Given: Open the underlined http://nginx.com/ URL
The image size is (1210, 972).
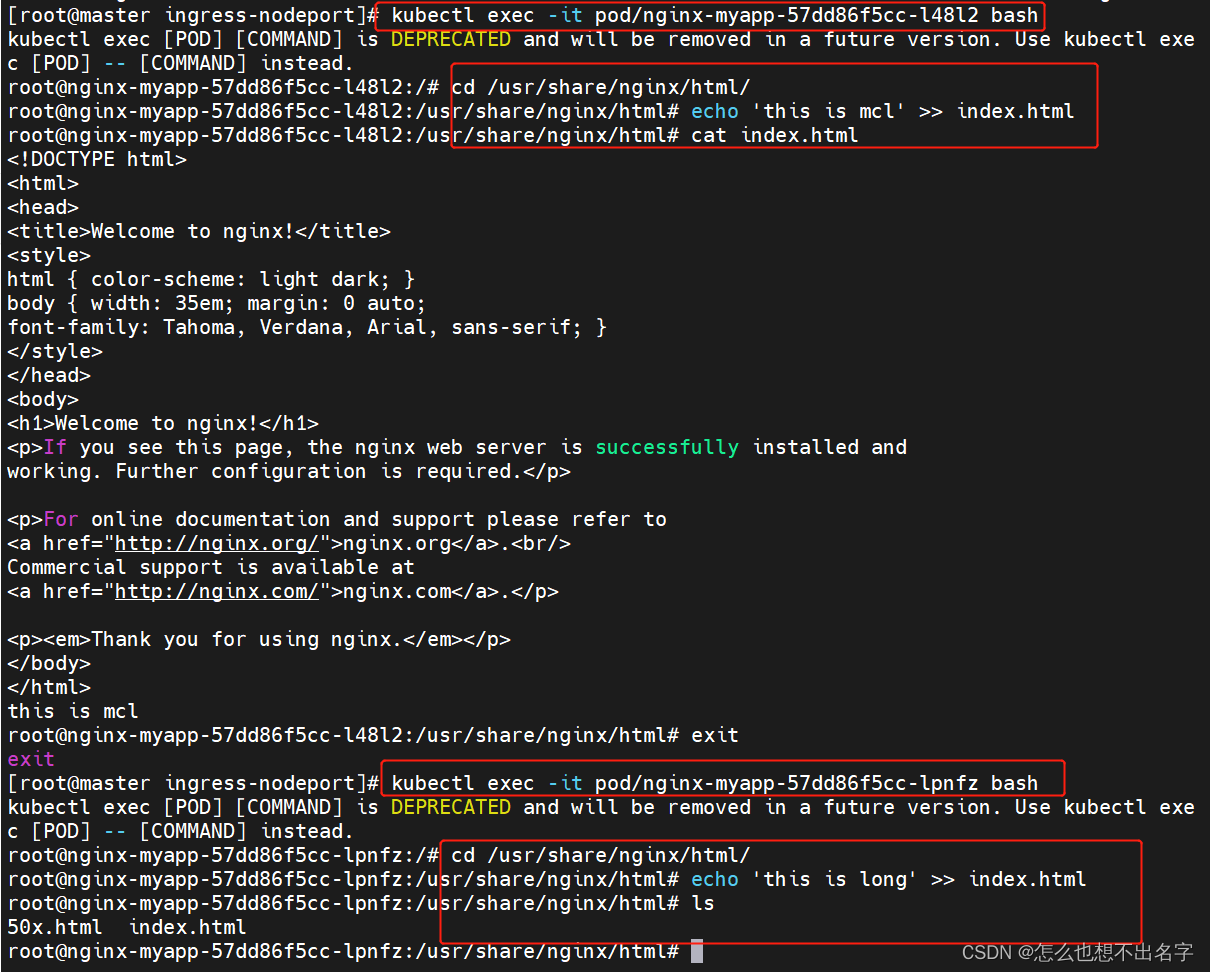Looking at the screenshot, I should point(217,591).
